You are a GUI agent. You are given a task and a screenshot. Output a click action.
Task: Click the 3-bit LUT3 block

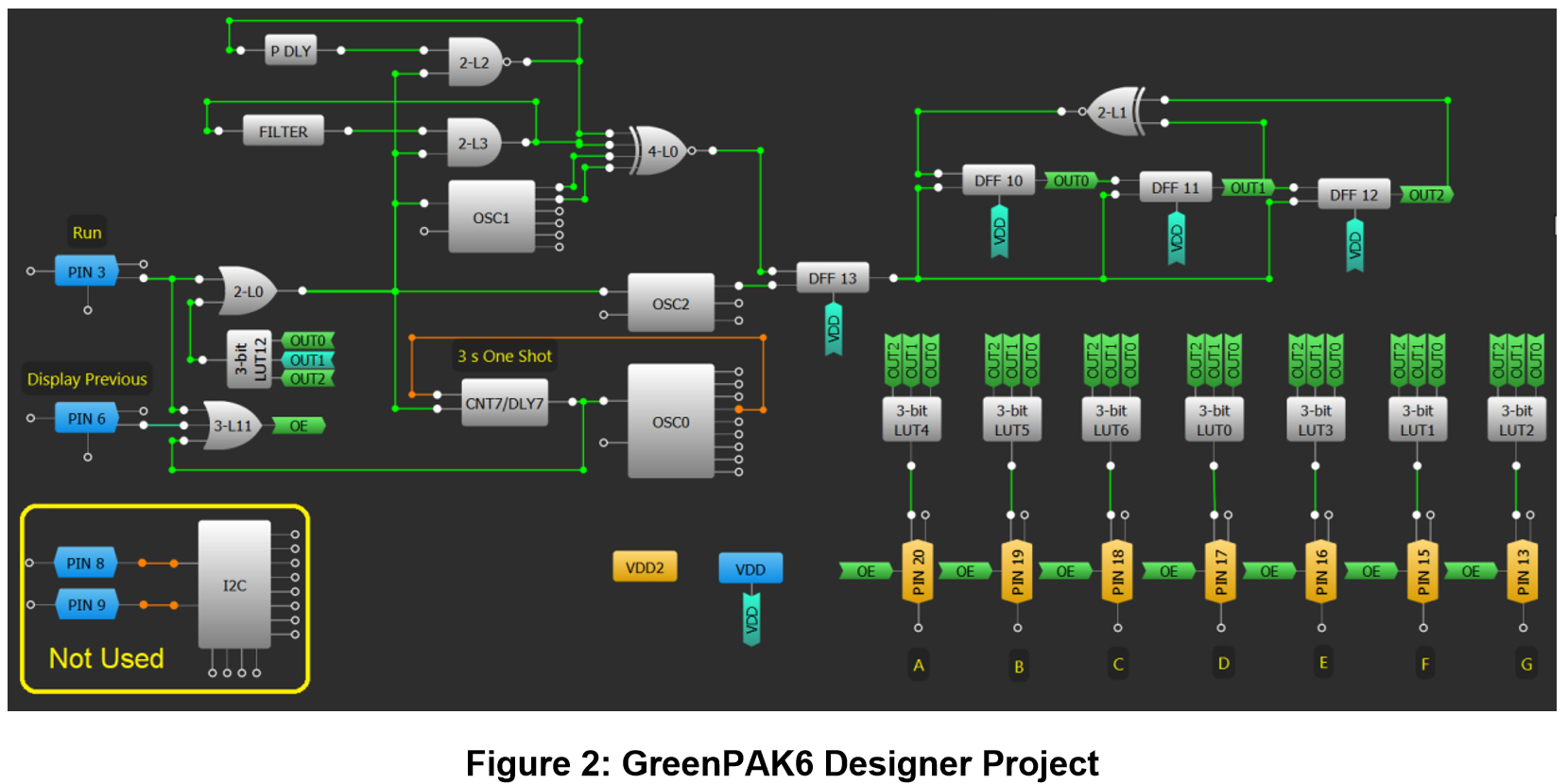click(x=1315, y=420)
